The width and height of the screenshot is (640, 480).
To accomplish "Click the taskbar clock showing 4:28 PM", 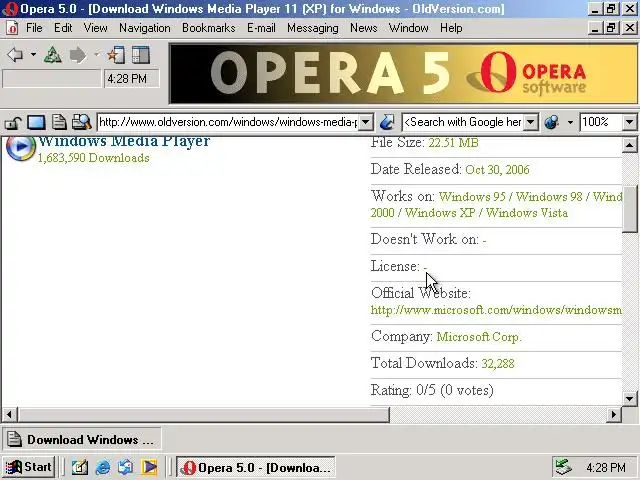I will coord(605,467).
